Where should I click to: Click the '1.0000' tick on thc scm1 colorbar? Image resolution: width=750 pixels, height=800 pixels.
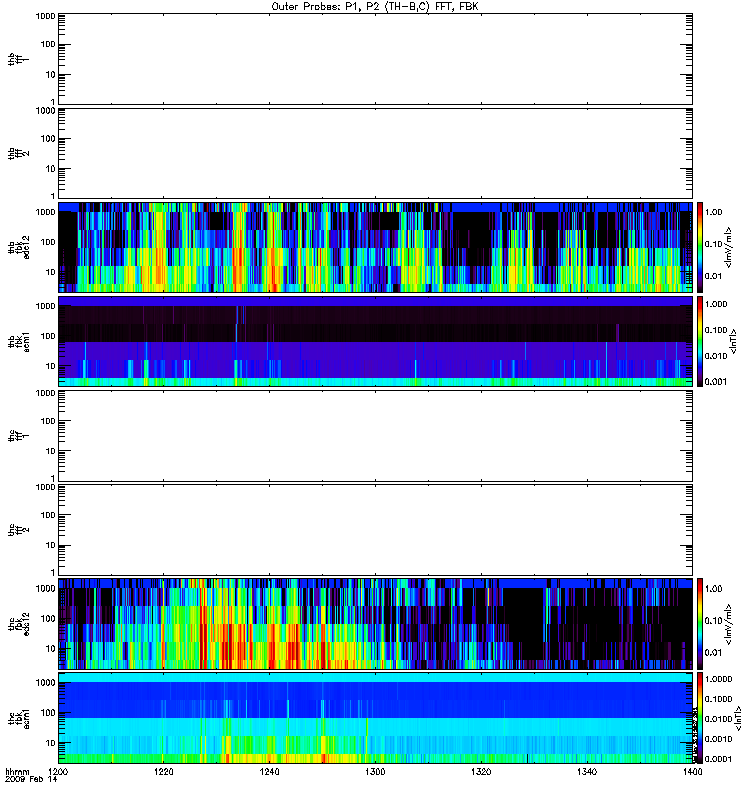click(718, 679)
